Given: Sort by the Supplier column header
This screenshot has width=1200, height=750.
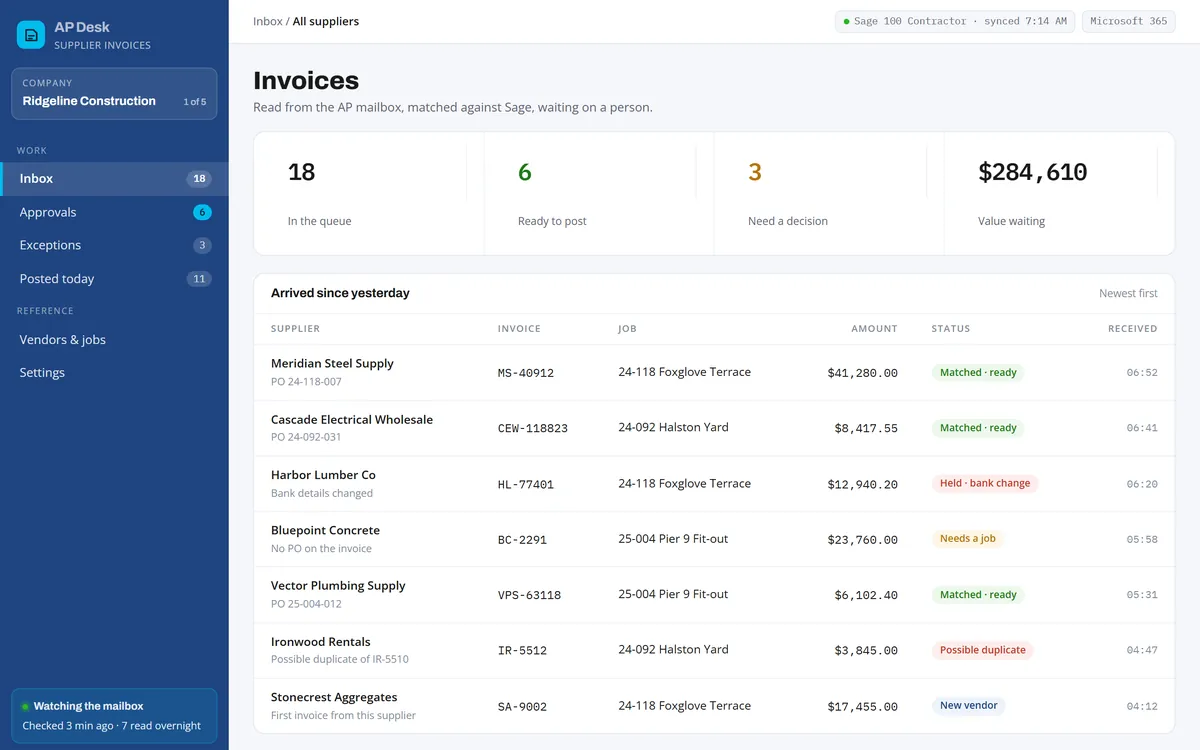Looking at the screenshot, I should tap(295, 329).
